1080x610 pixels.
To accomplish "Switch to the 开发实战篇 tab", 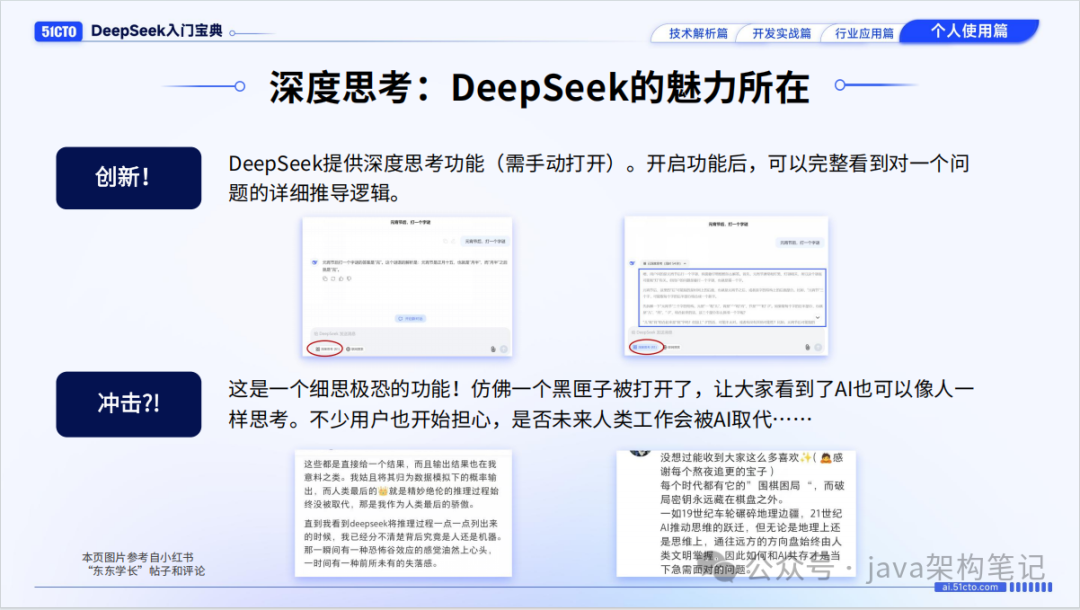I will point(781,33).
